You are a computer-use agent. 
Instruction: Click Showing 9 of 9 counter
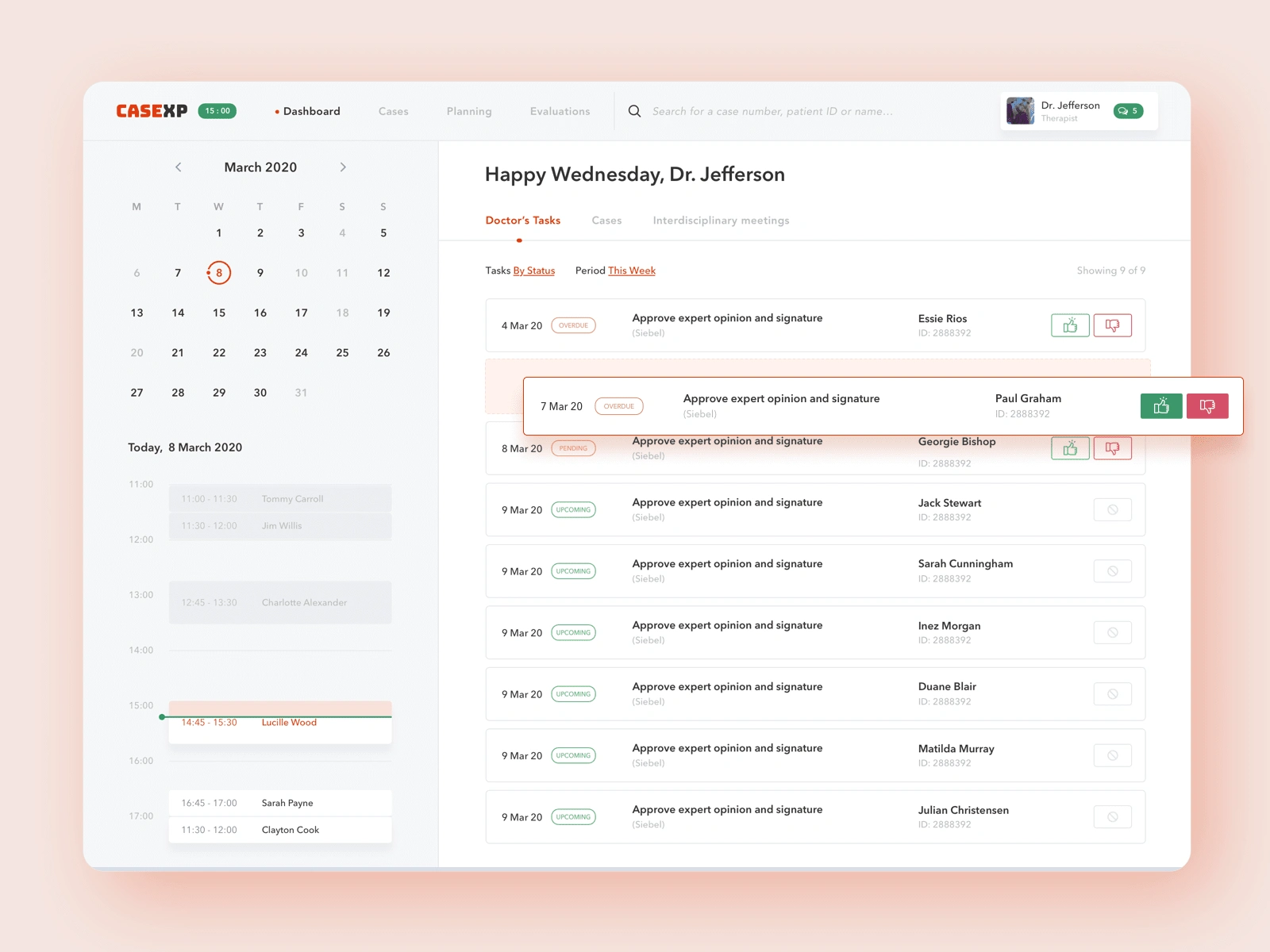[1111, 271]
